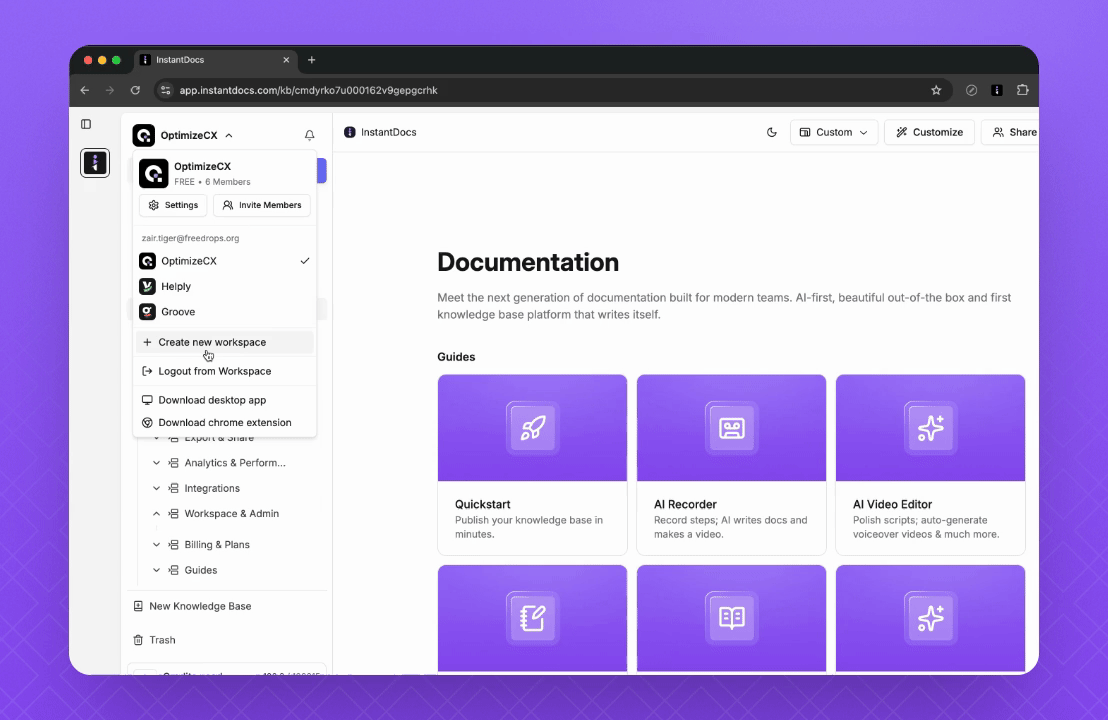Choose Logout from Workspace
The width and height of the screenshot is (1108, 720).
pyautogui.click(x=214, y=371)
